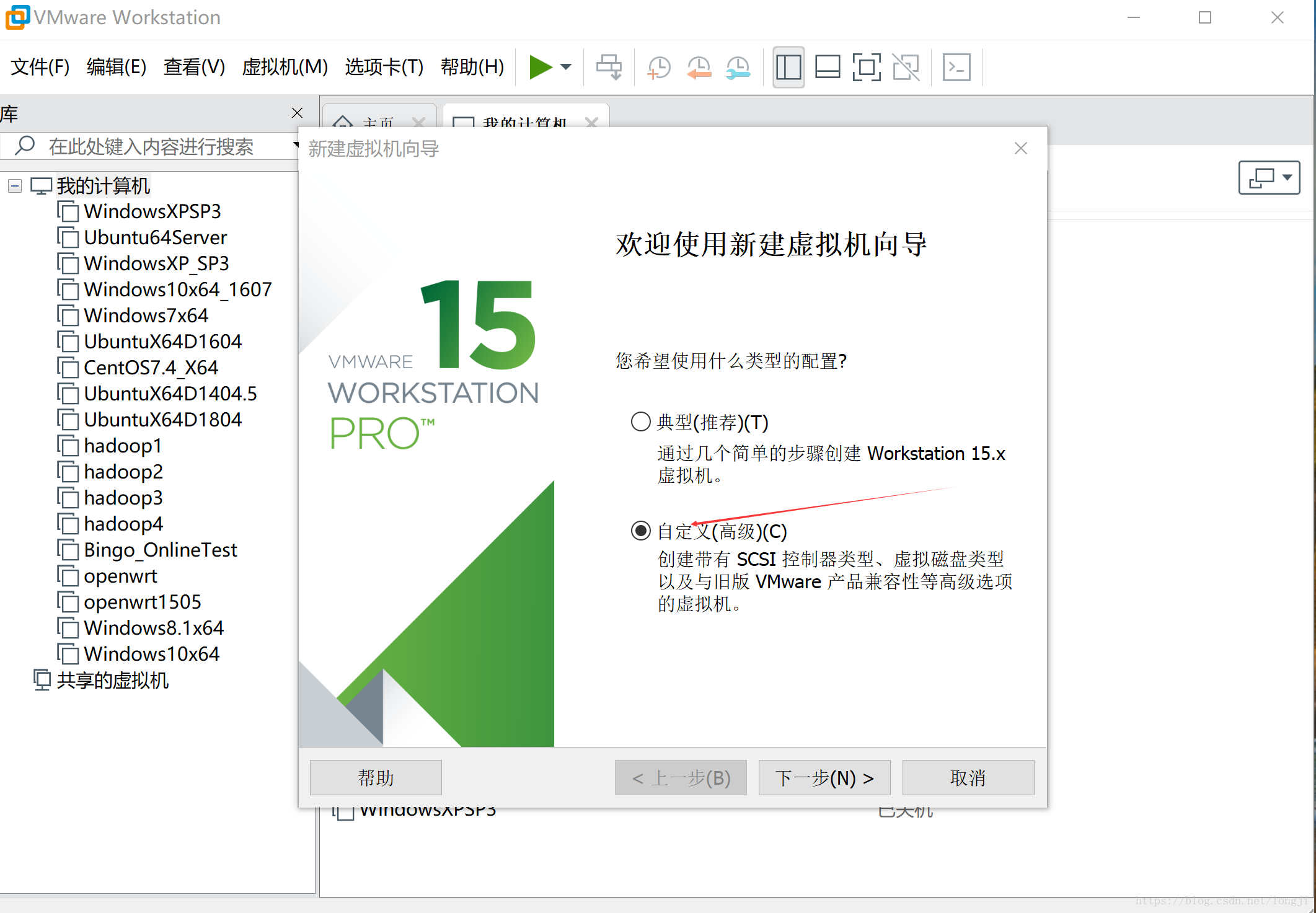Click the Windows8.1x64 VM icon
The image size is (1316, 913).
pos(68,628)
